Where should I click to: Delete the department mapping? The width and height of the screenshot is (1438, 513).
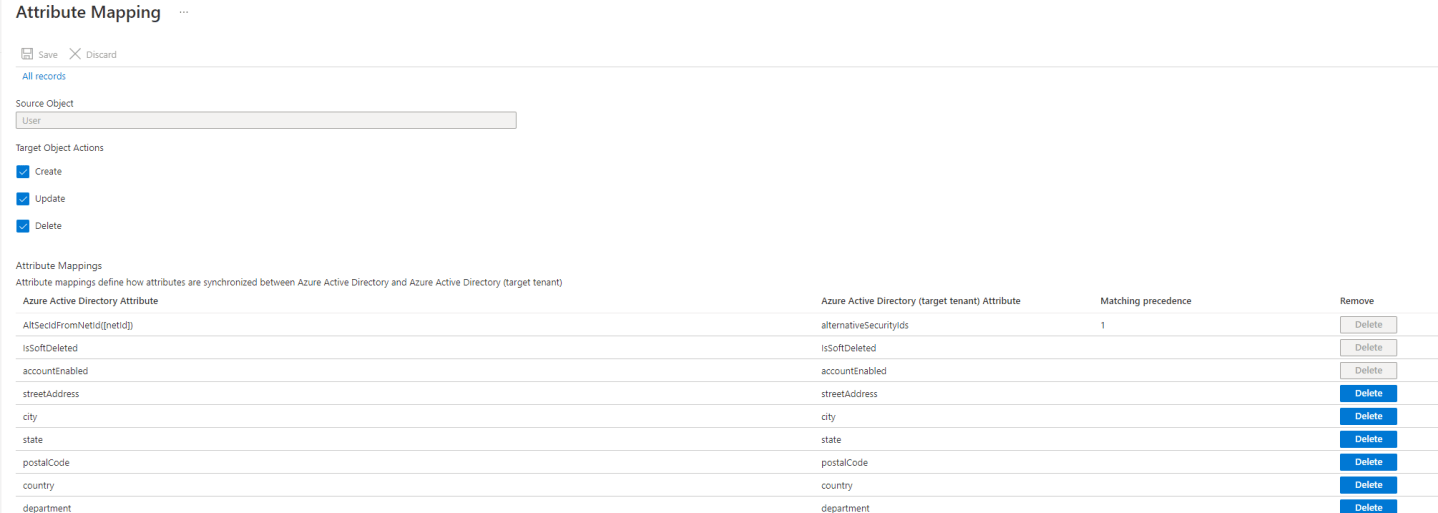tap(1368, 506)
